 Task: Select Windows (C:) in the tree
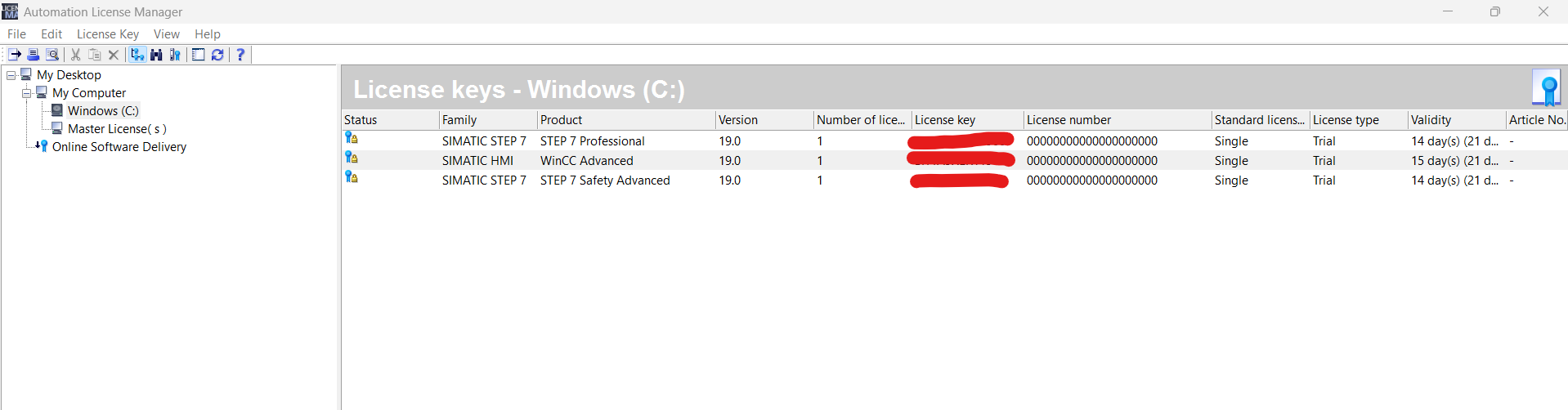coord(103,111)
